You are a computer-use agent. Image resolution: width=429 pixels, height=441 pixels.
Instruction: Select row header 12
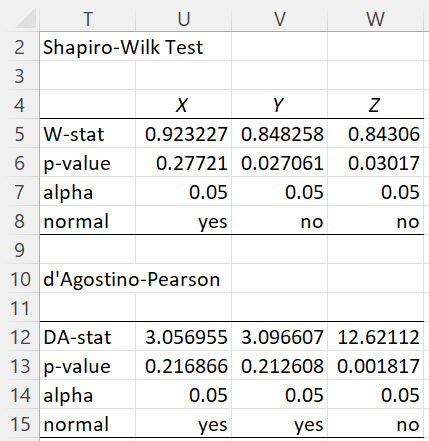(19, 337)
